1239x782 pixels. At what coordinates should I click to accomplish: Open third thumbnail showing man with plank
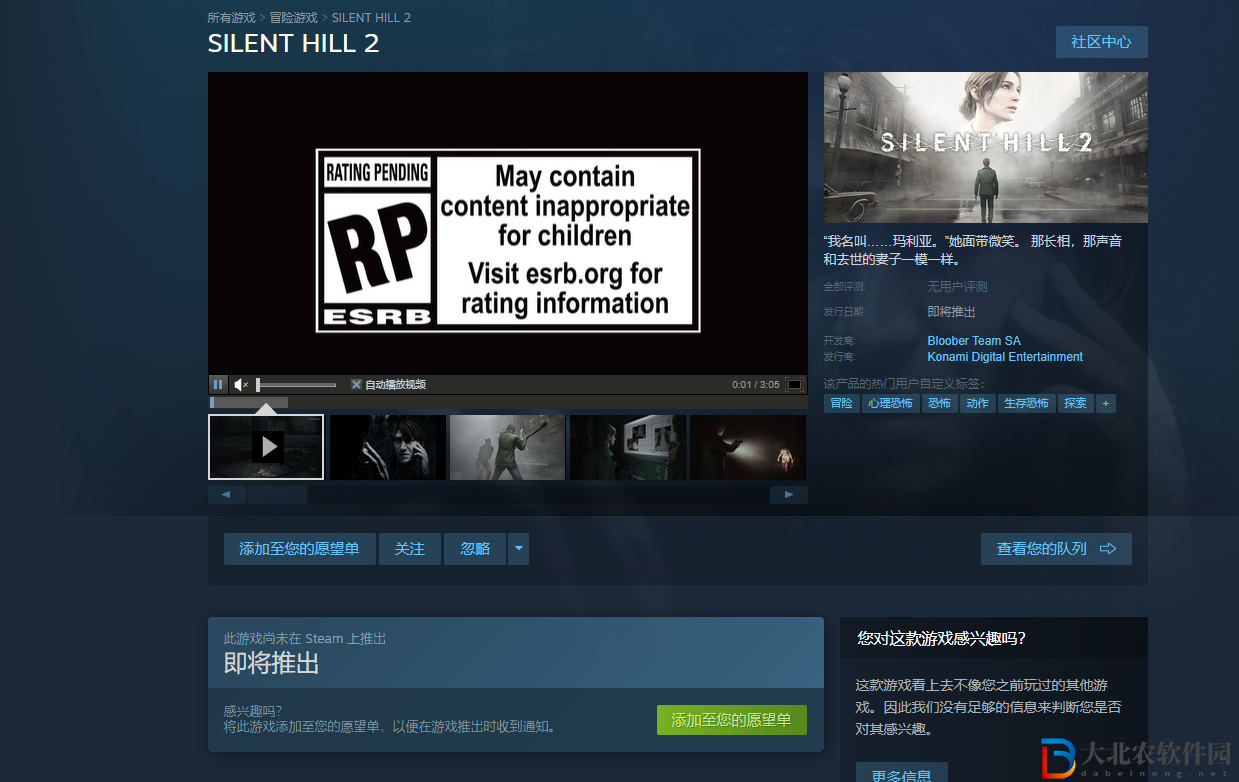coord(508,447)
